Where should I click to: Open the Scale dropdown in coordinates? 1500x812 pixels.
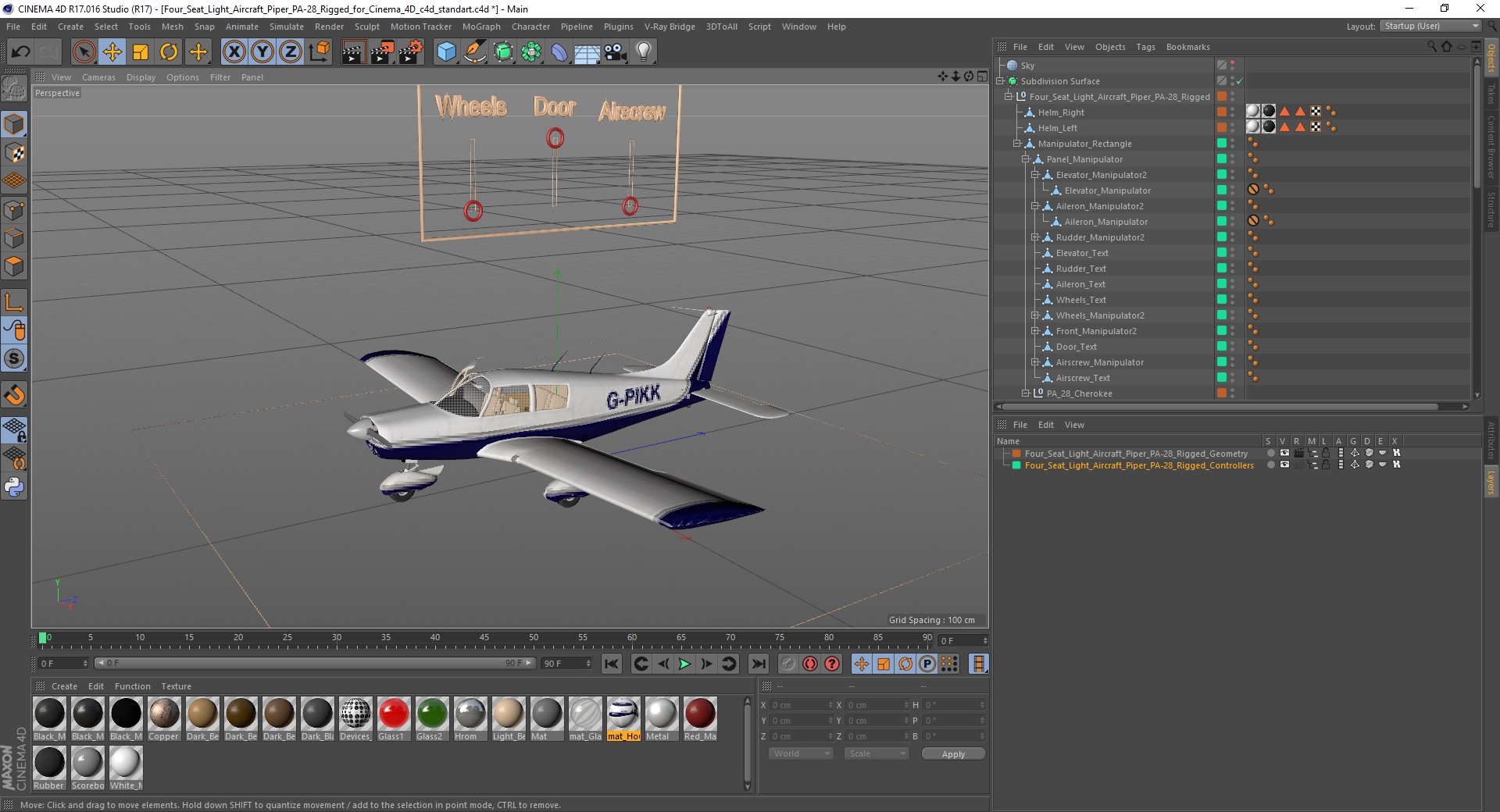[877, 753]
